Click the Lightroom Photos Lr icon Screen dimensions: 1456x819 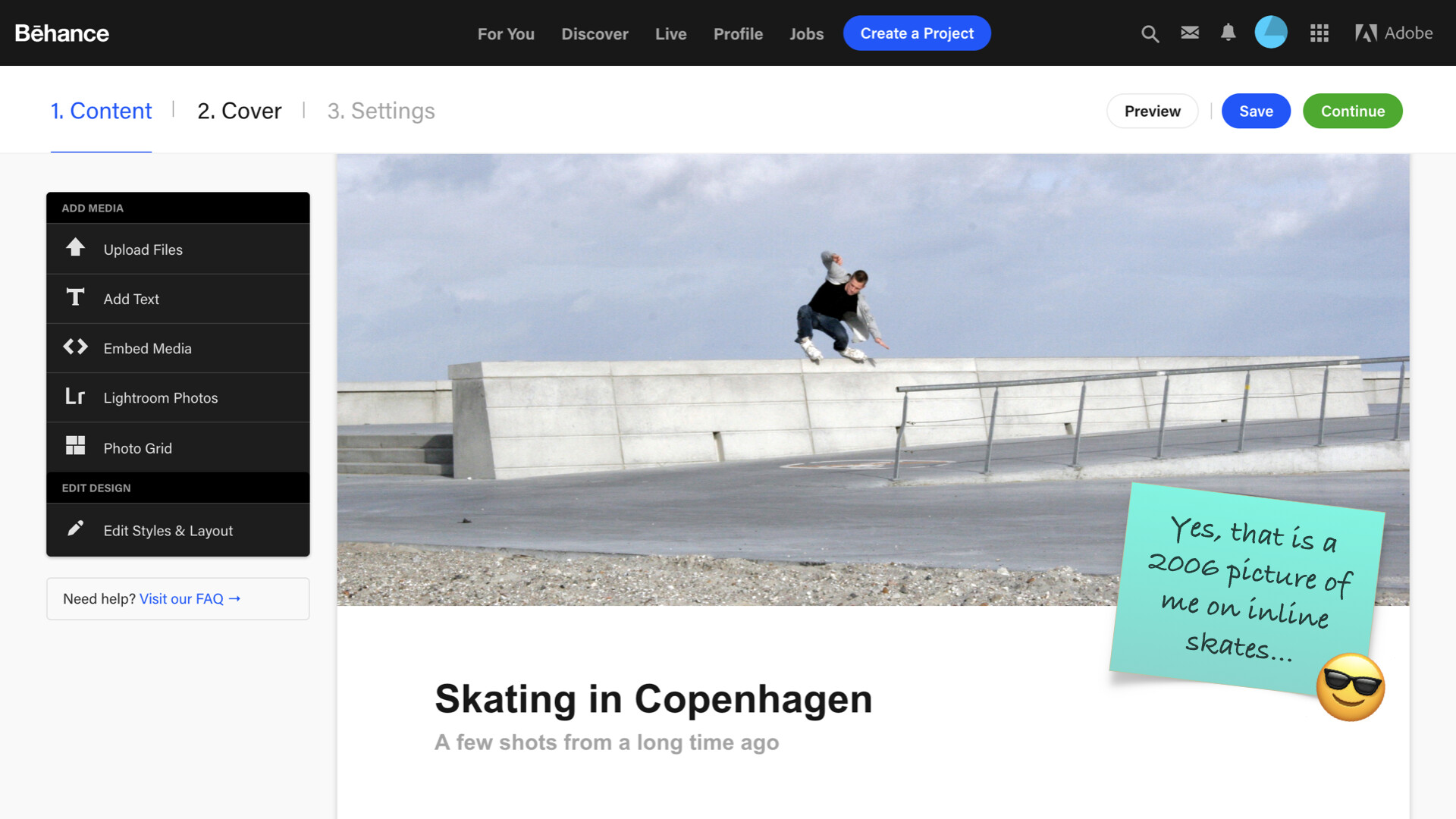click(75, 397)
